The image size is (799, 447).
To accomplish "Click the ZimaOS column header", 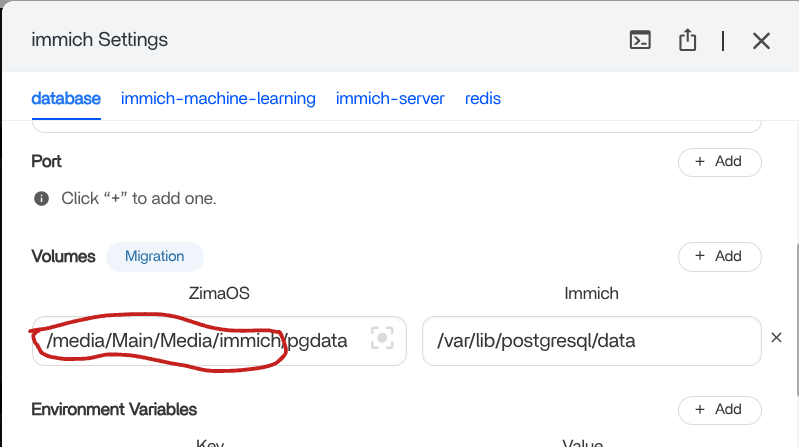I will tap(219, 294).
